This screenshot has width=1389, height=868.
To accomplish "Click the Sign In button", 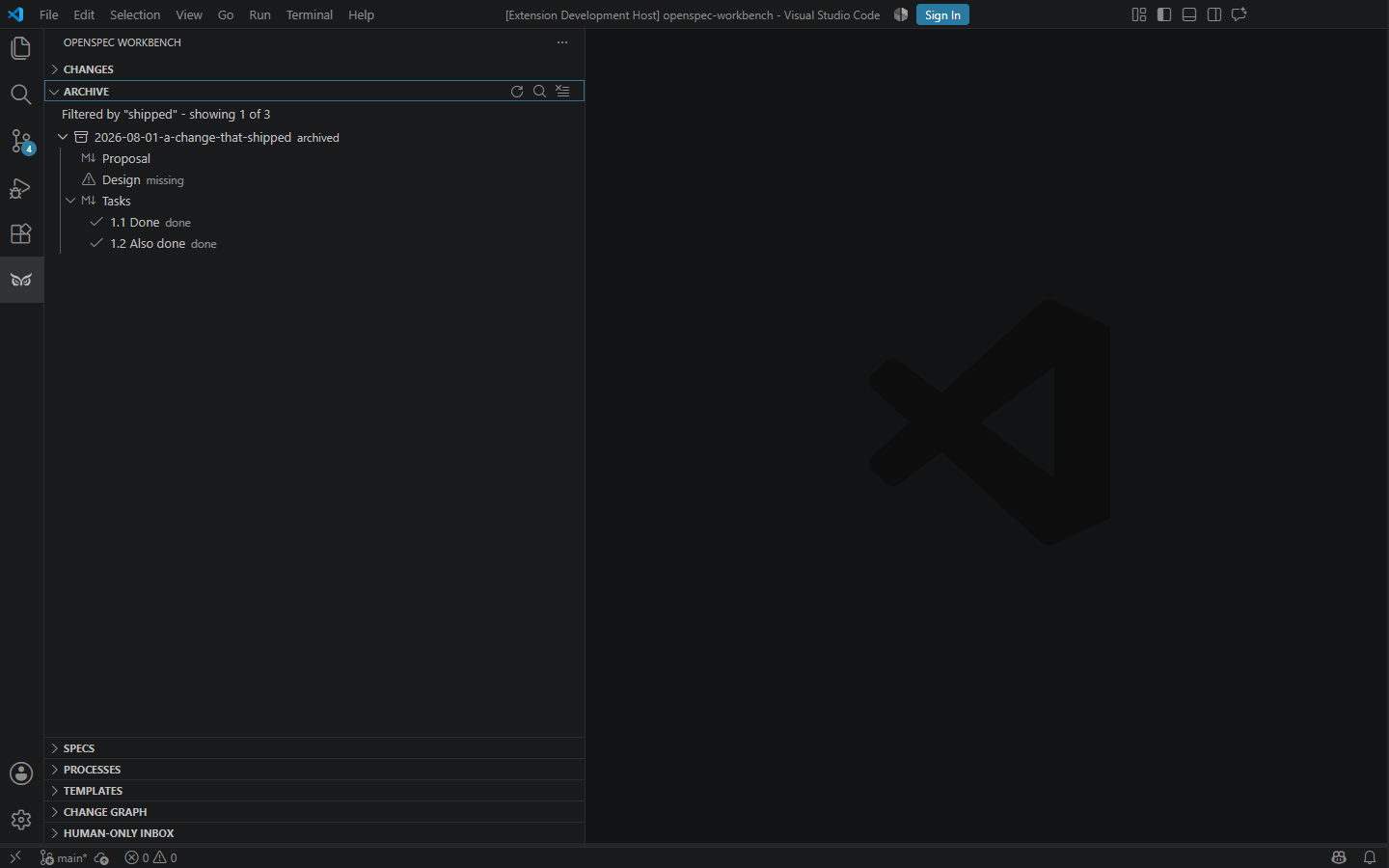I will click(x=942, y=14).
